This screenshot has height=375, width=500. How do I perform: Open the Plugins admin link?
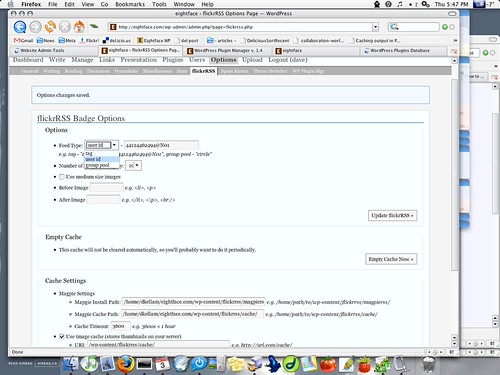point(173,60)
